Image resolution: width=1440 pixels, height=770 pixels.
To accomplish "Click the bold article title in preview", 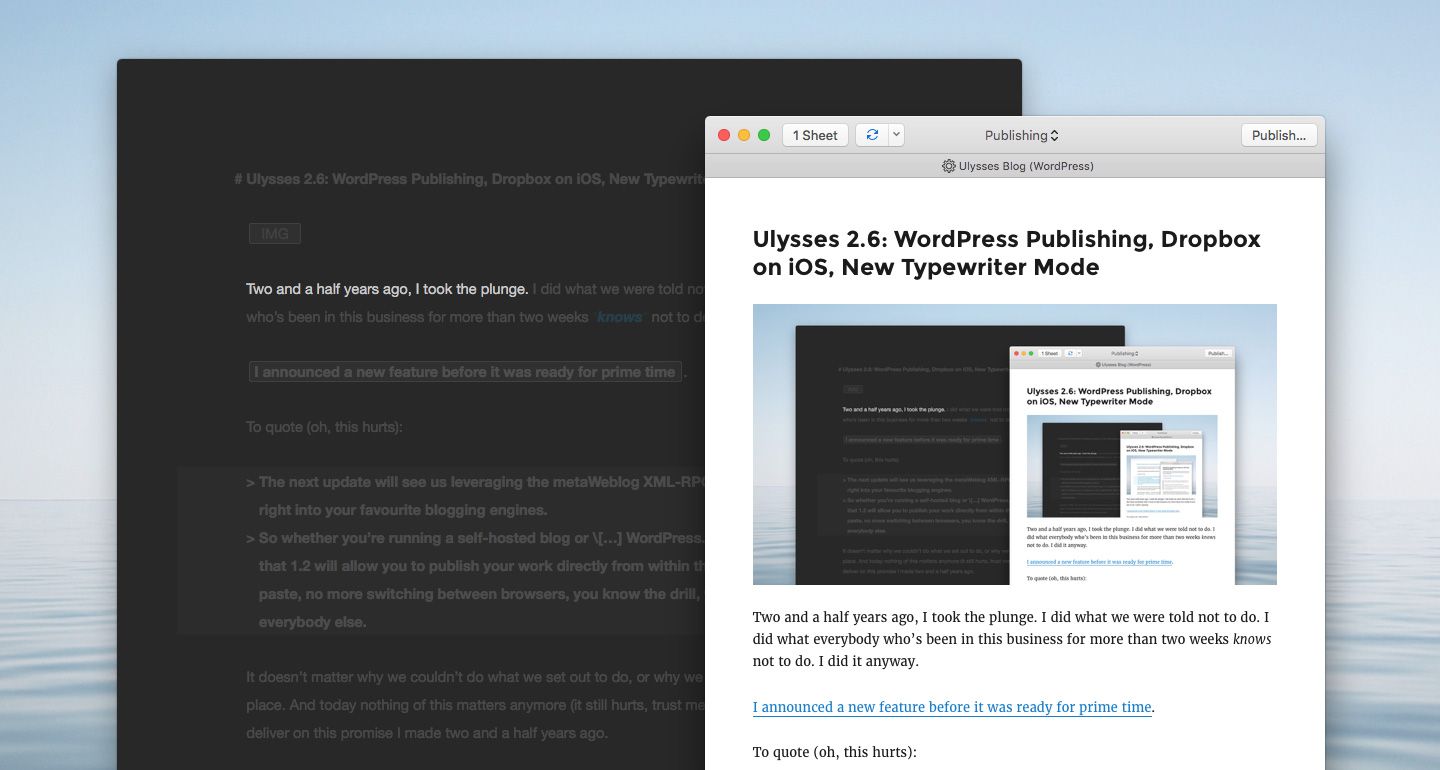I will click(x=1006, y=253).
